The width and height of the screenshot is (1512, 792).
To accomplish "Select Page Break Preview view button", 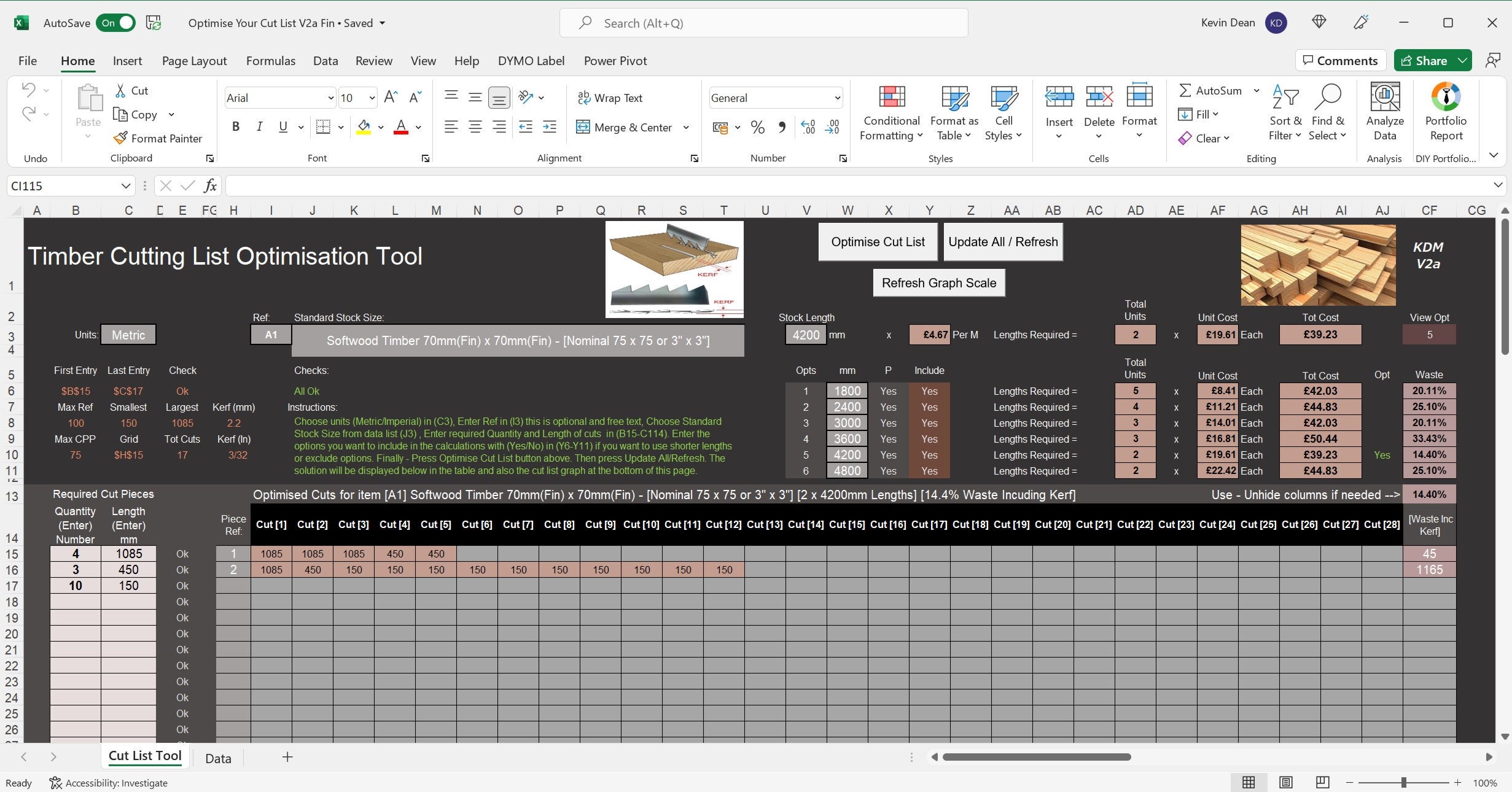I will [1322, 782].
